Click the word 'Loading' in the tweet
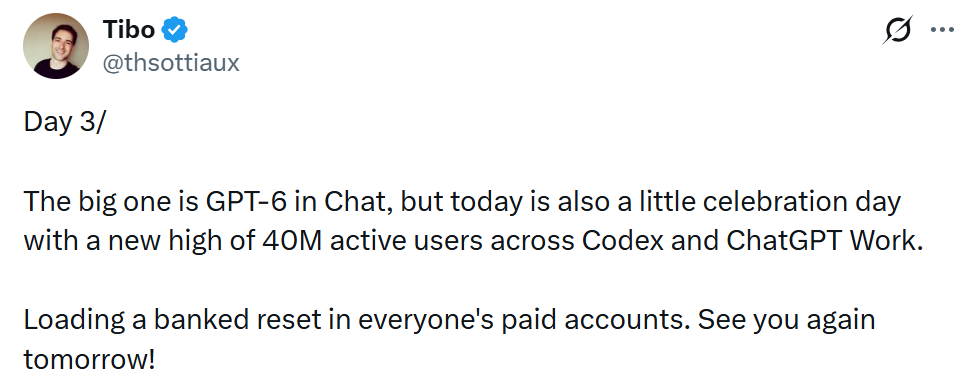 [x=72, y=321]
